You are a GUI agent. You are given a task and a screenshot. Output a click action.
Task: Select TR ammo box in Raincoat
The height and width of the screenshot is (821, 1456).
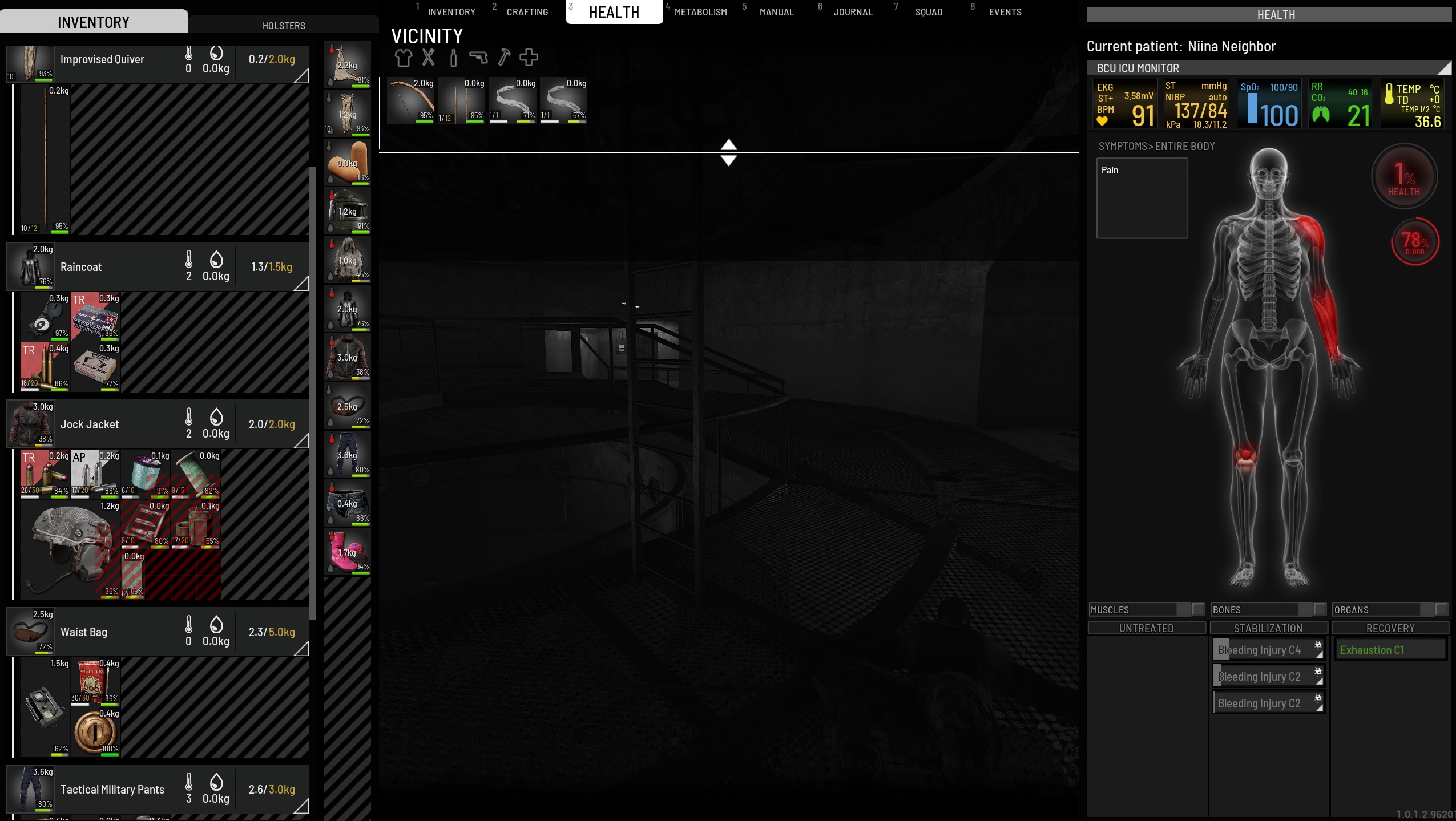(x=95, y=317)
